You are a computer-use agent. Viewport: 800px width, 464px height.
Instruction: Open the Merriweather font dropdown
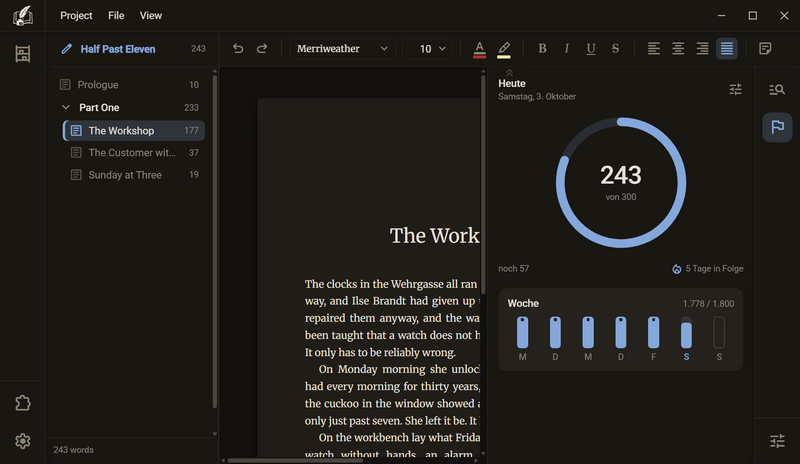click(342, 48)
